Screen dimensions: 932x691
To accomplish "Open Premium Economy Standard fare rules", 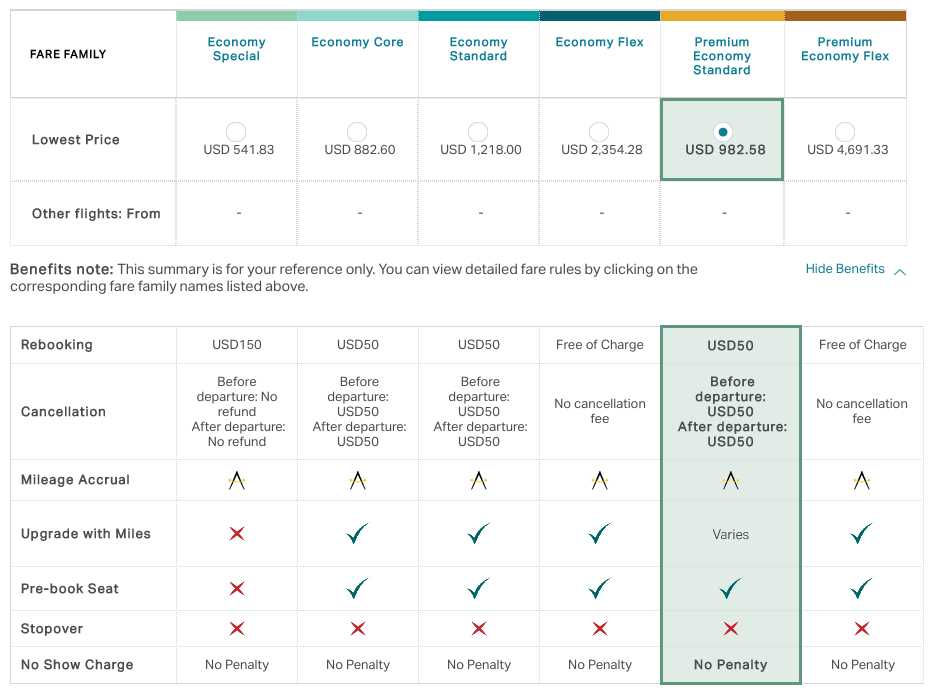I will [x=722, y=56].
